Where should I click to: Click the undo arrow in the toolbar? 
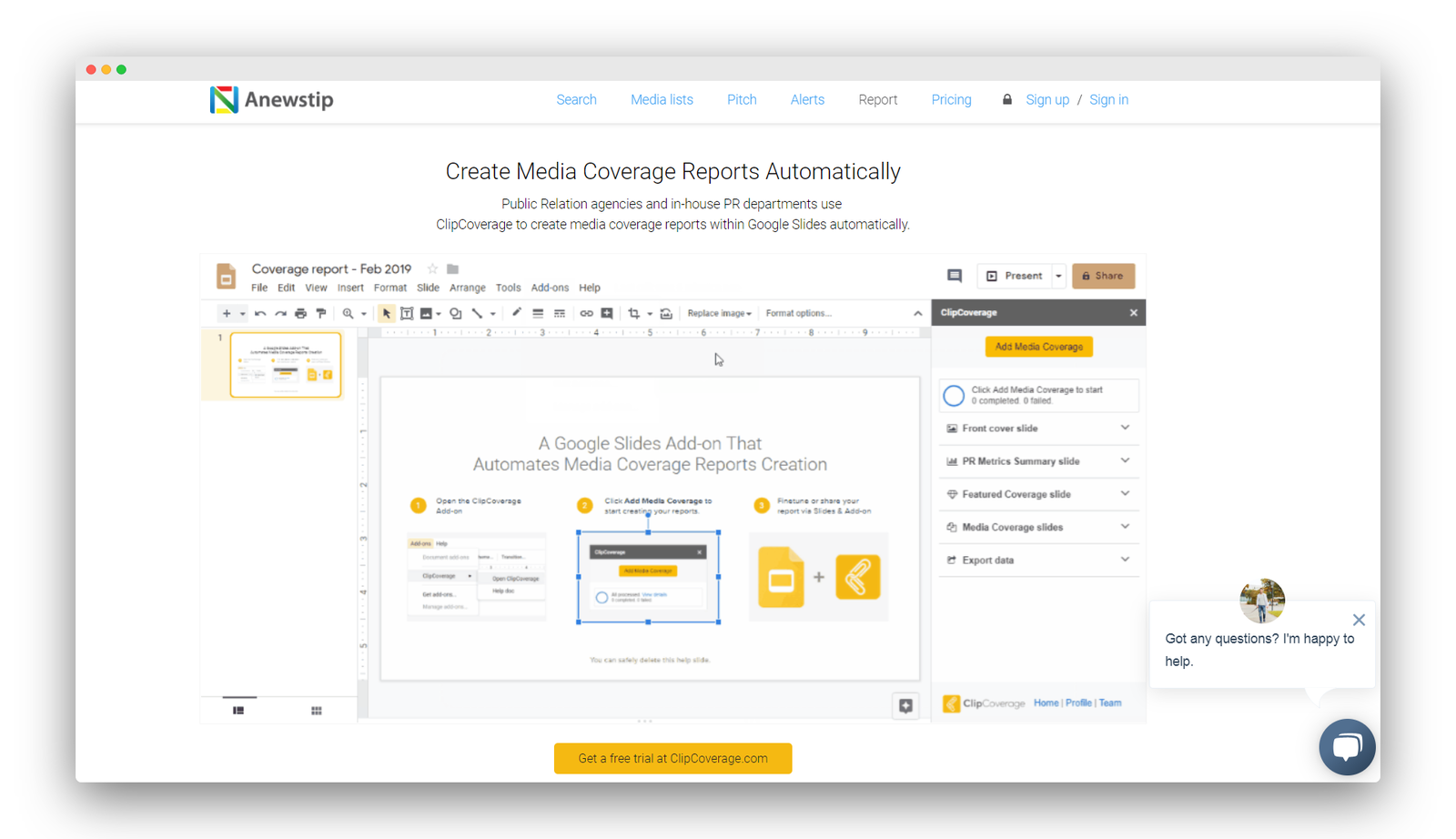point(260,313)
